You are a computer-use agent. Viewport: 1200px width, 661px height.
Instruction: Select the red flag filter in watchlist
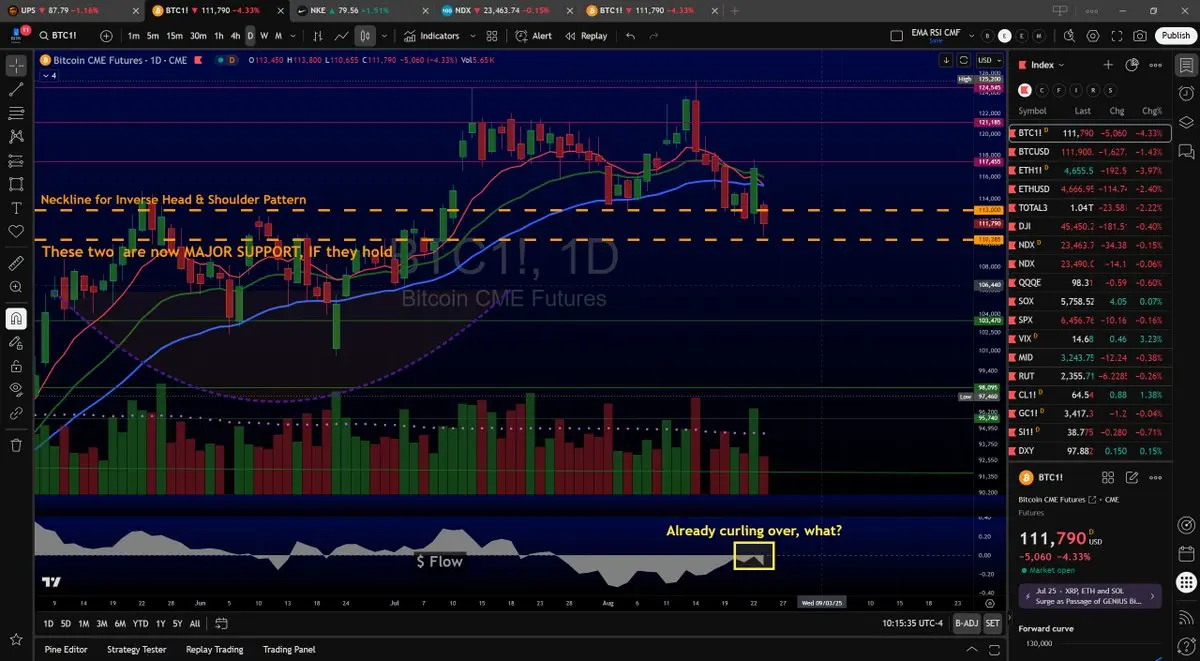pos(1024,89)
